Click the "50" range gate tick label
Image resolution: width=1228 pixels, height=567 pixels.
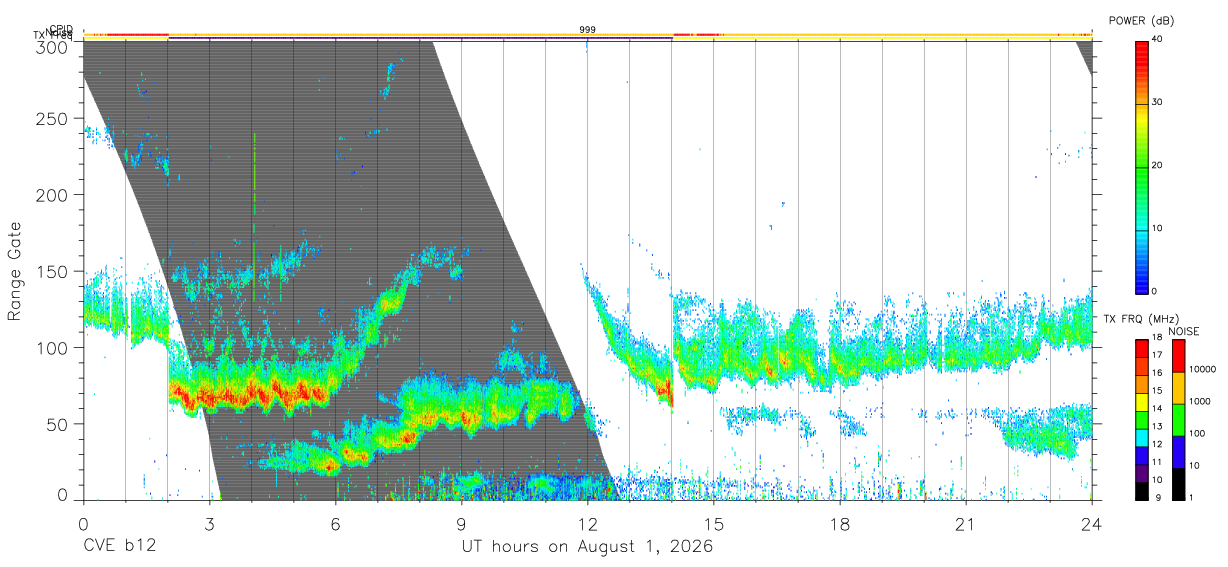[58, 424]
